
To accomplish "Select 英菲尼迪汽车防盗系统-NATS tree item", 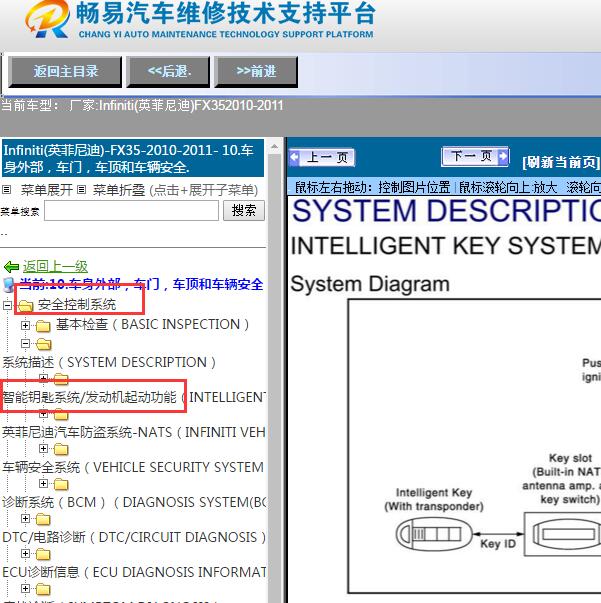I will tap(134, 432).
